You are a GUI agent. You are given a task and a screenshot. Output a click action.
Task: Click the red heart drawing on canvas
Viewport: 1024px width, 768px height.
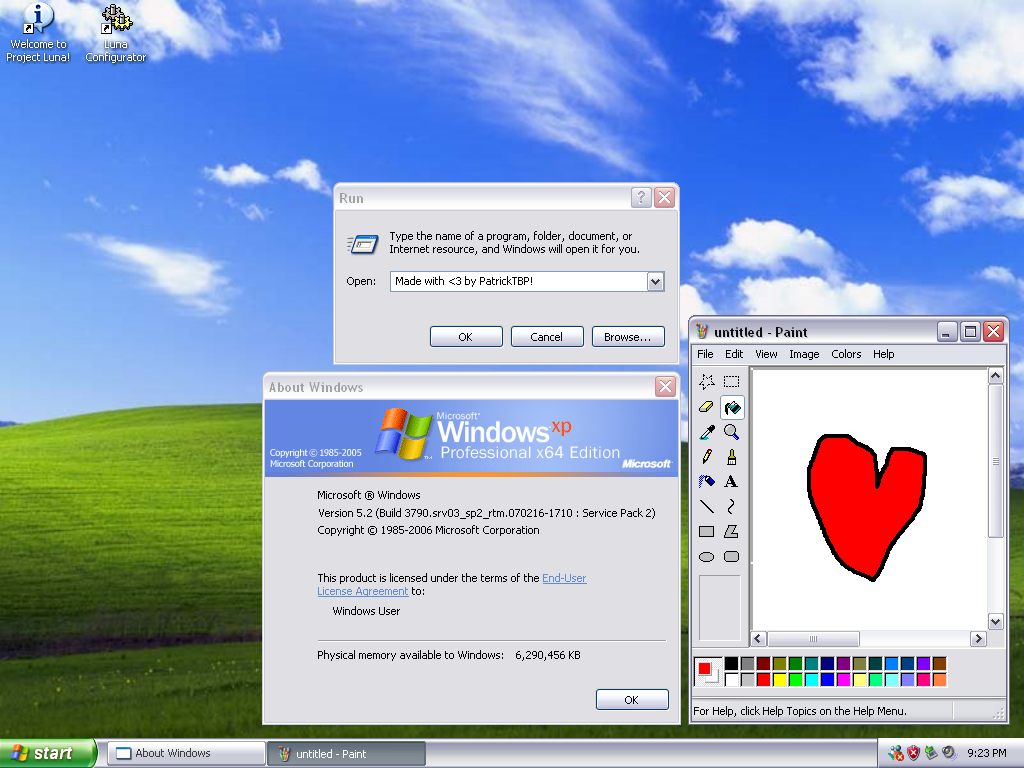click(865, 506)
